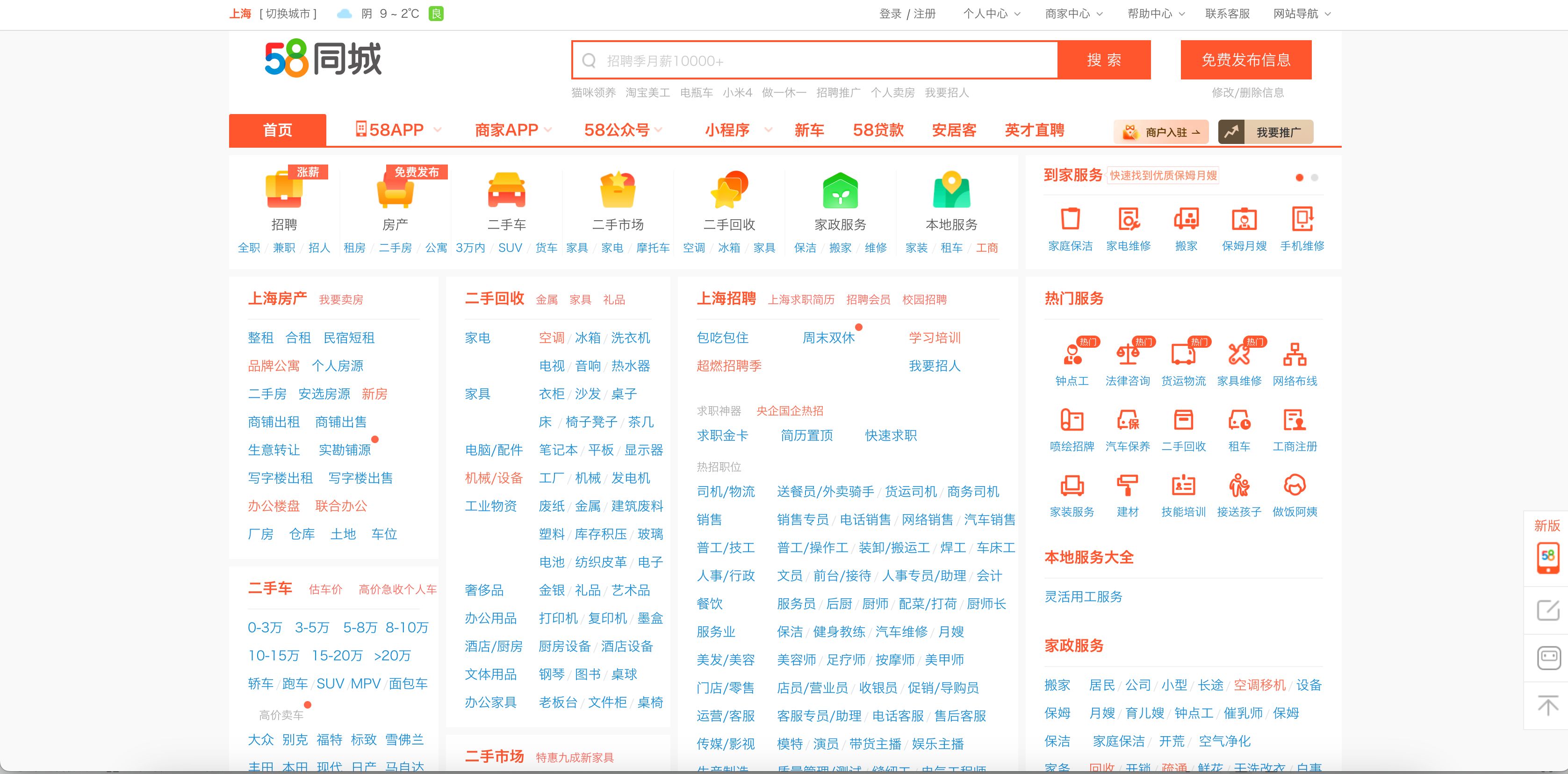Expand the 小程序 dropdown
Viewport: 1568px width, 774px height.
(x=738, y=129)
